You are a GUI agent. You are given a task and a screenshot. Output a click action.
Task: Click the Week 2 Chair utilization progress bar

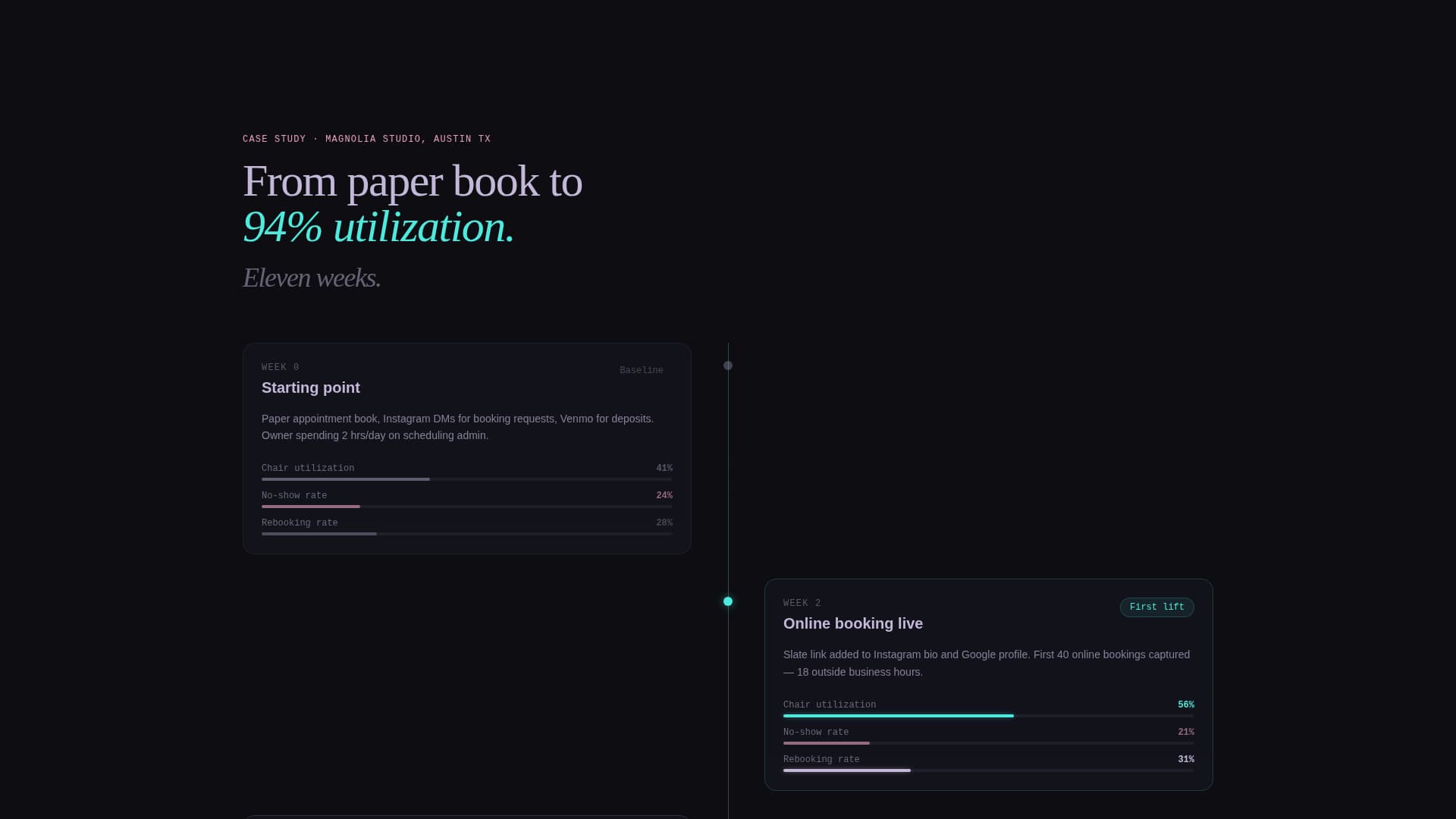tap(989, 716)
